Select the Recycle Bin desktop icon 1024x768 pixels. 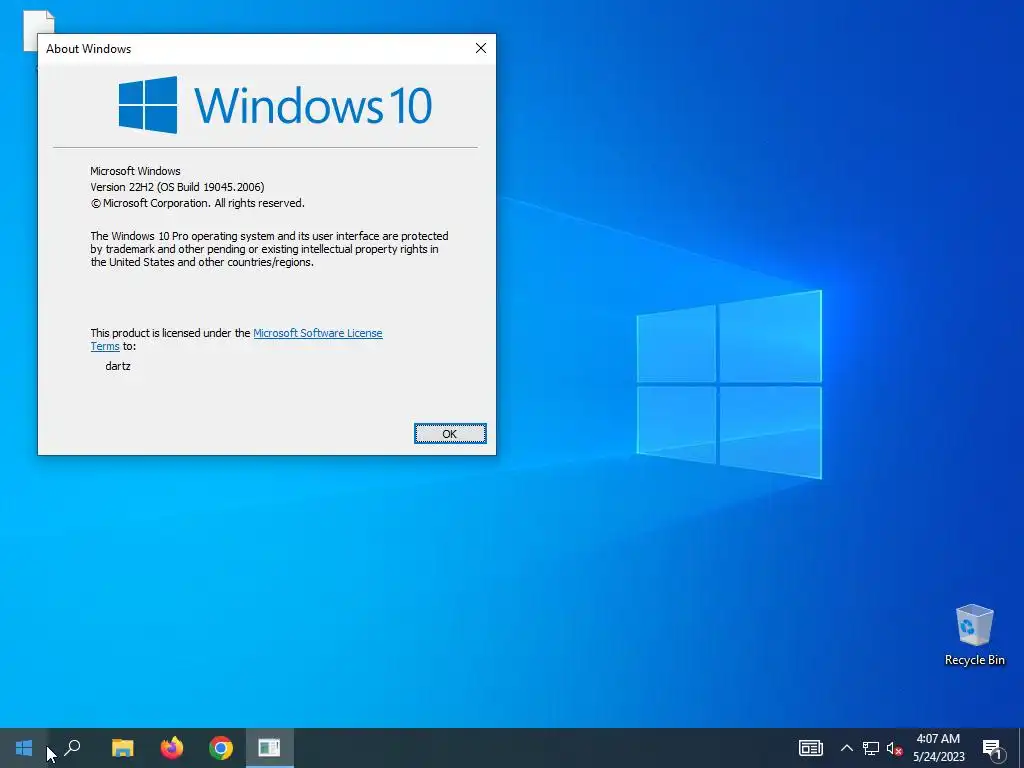(974, 635)
